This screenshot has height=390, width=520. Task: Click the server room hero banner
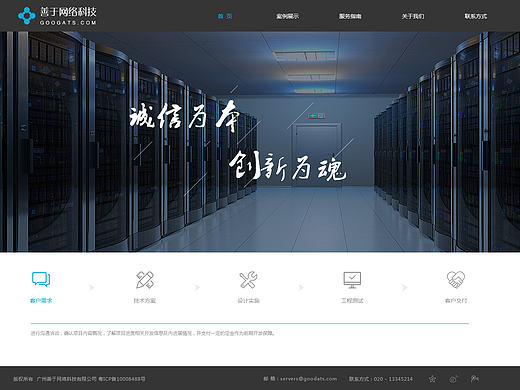[260, 142]
